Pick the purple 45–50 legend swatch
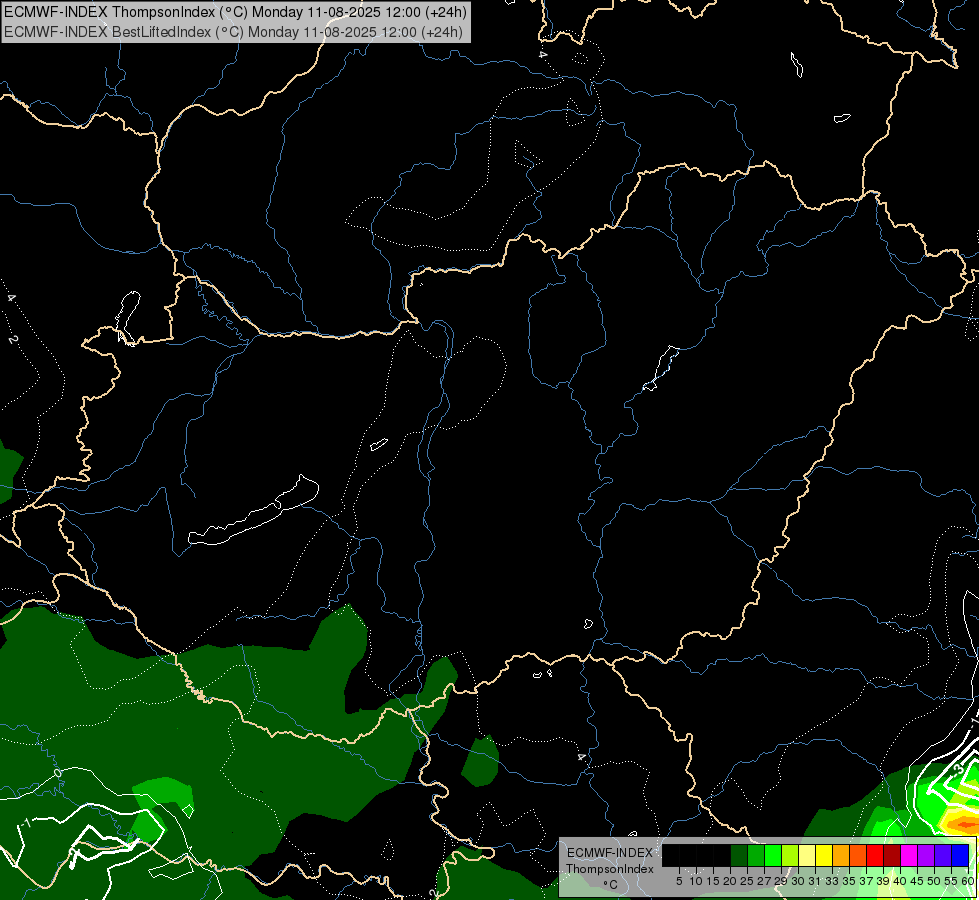This screenshot has height=900, width=979. click(927, 855)
